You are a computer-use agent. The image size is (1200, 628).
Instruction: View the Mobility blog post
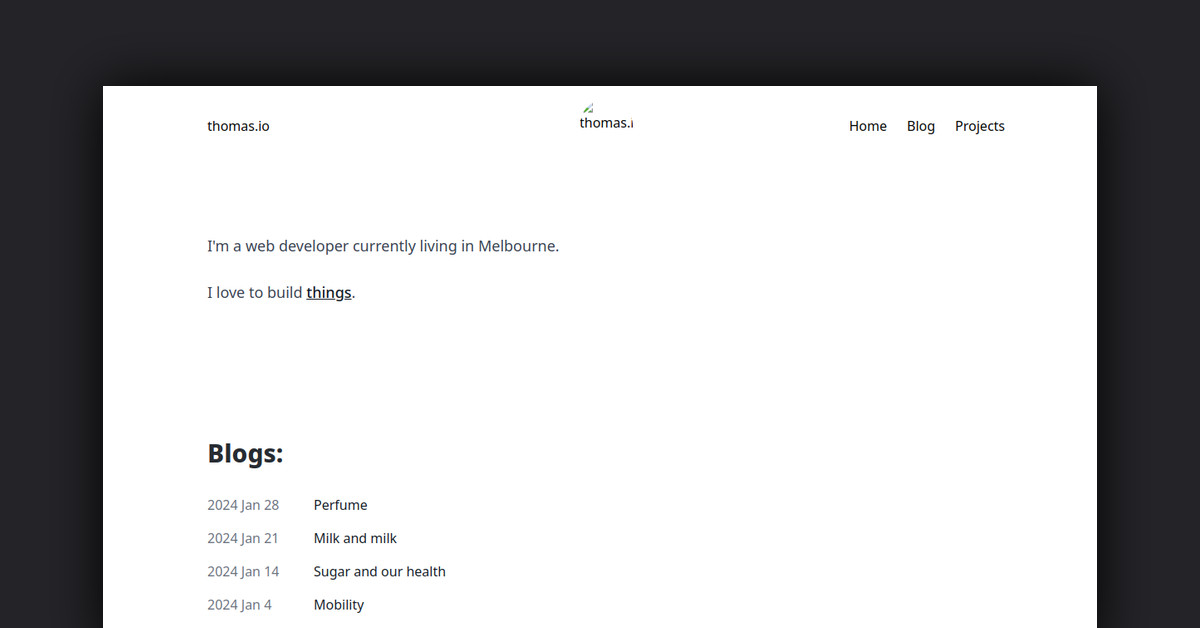pos(338,605)
